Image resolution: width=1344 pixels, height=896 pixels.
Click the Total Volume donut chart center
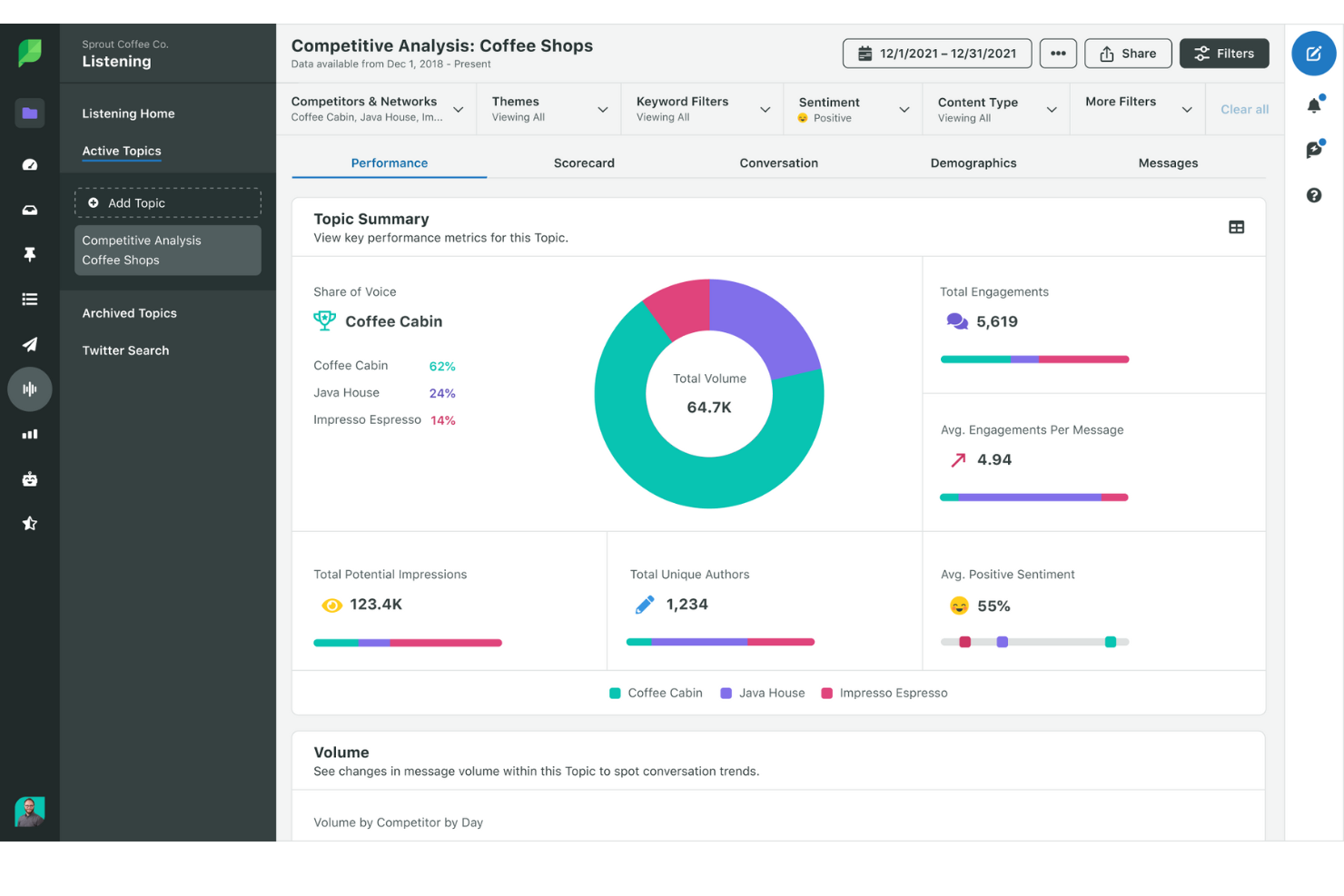[x=709, y=393]
